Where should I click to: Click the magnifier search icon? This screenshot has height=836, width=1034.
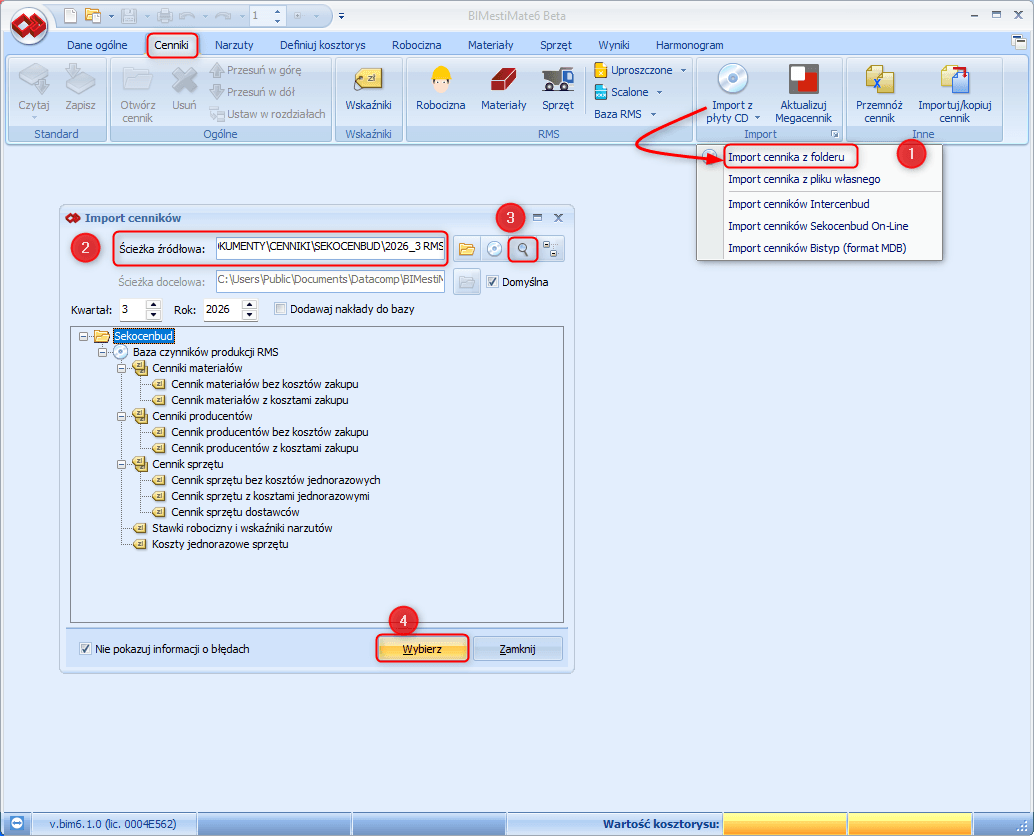click(523, 249)
